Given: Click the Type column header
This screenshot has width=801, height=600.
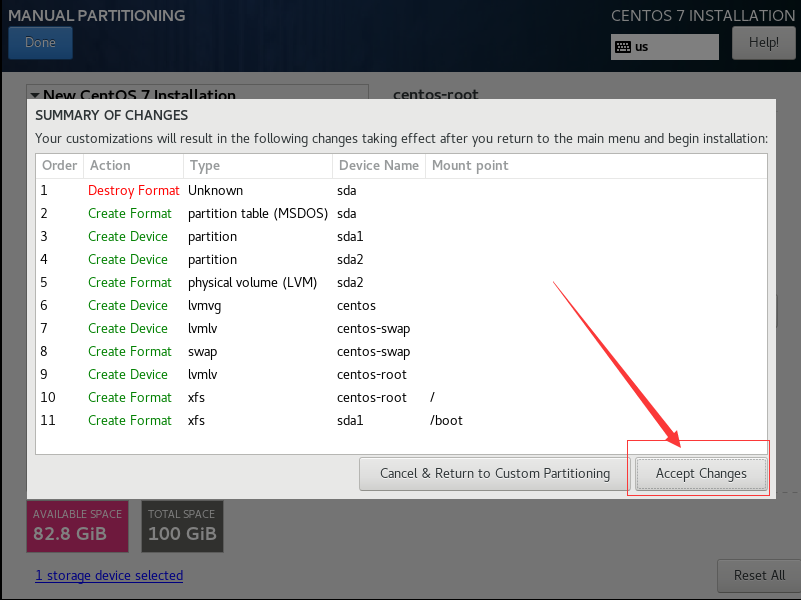Looking at the screenshot, I should (x=257, y=165).
